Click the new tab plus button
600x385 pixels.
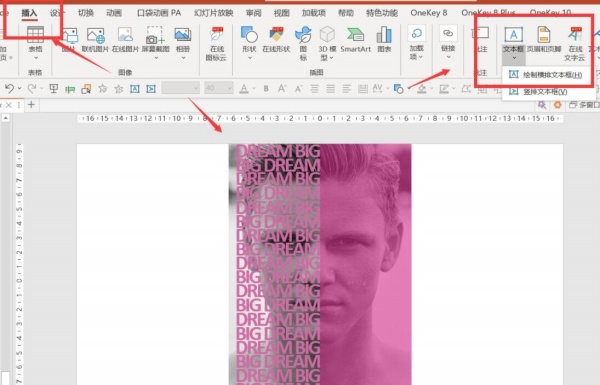(31, 104)
